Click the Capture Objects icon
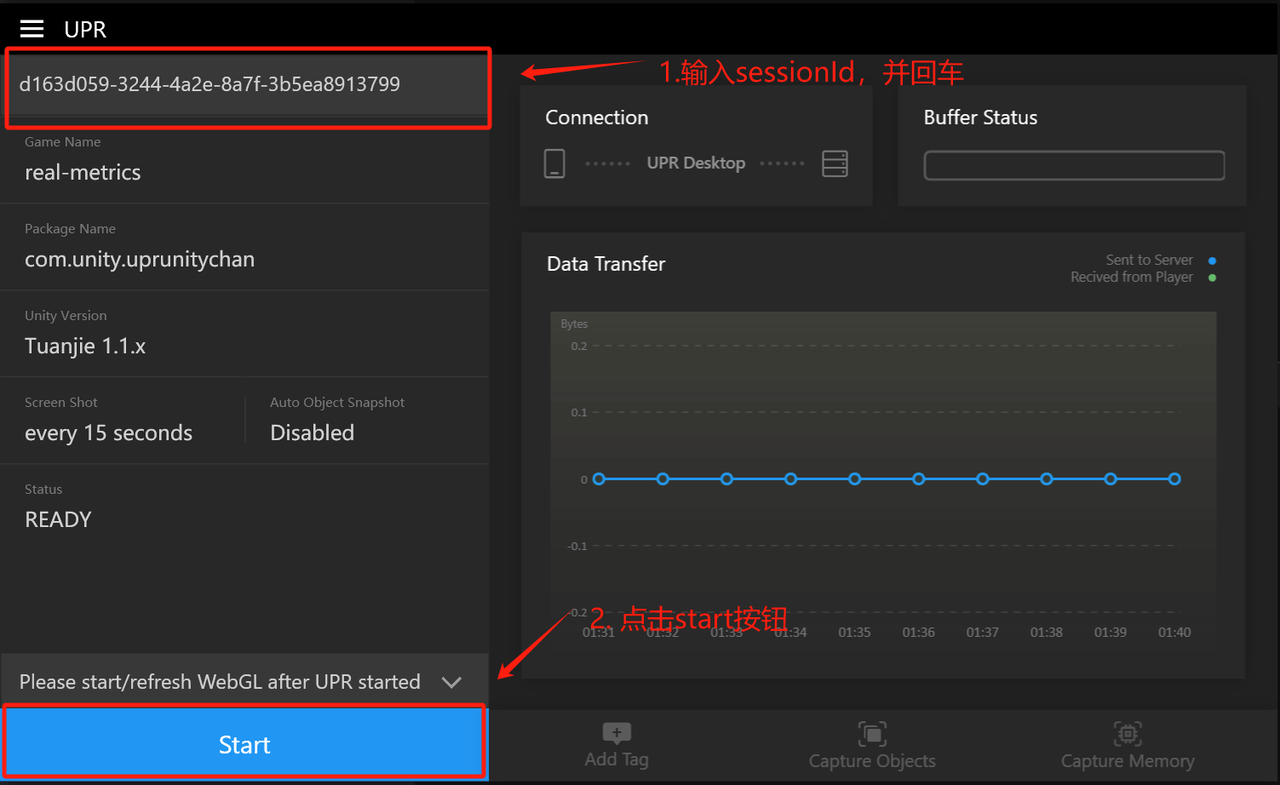 coord(872,734)
